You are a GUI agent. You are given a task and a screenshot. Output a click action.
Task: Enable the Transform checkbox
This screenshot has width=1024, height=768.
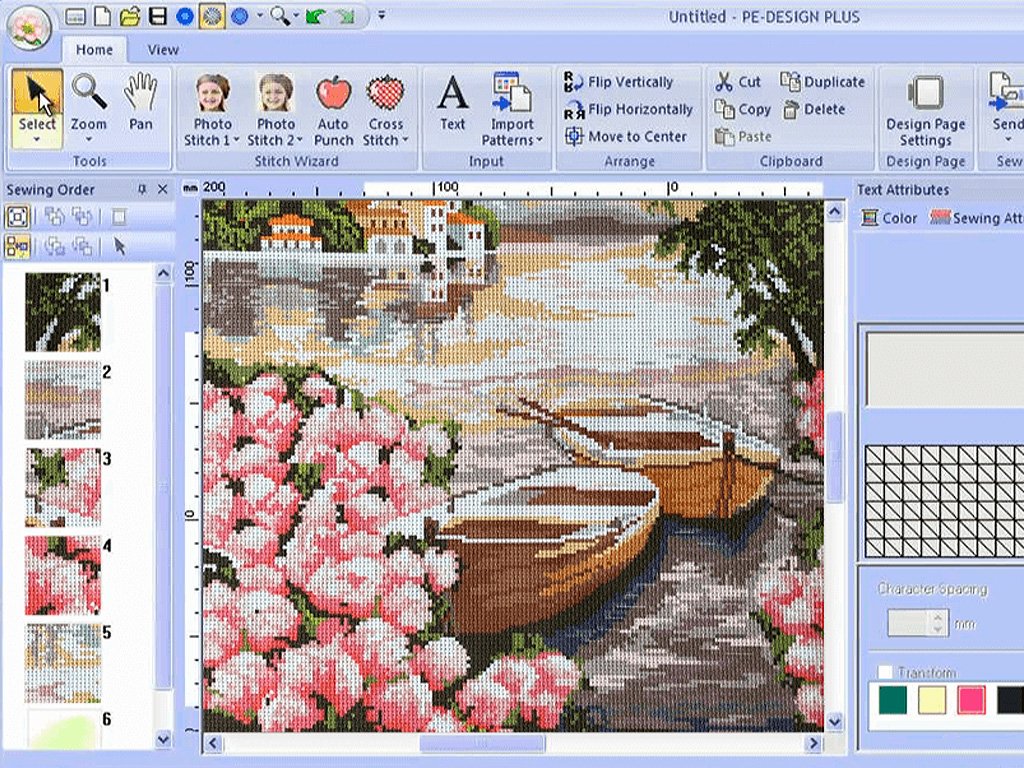click(x=885, y=673)
